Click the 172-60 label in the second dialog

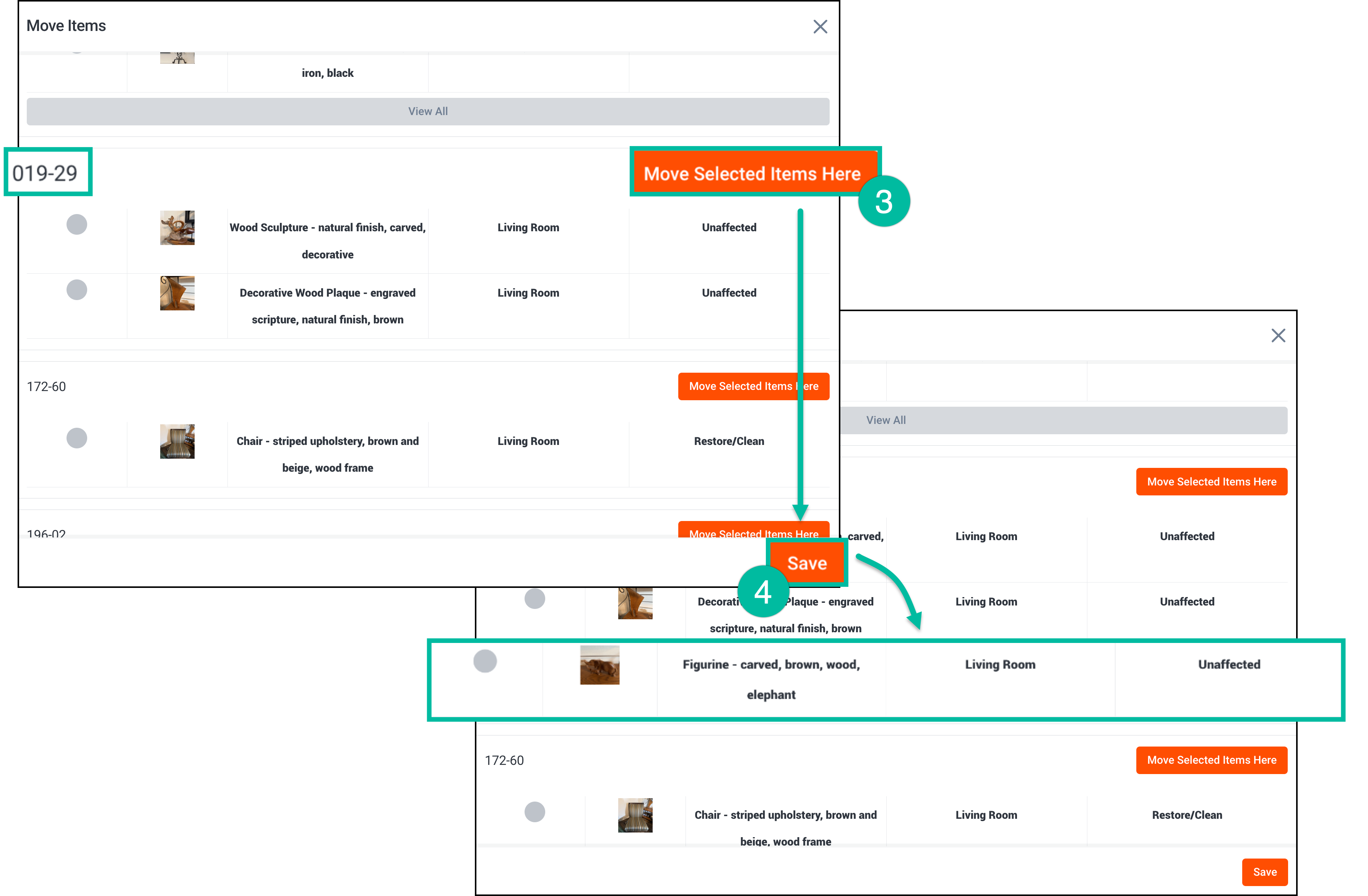(x=504, y=760)
